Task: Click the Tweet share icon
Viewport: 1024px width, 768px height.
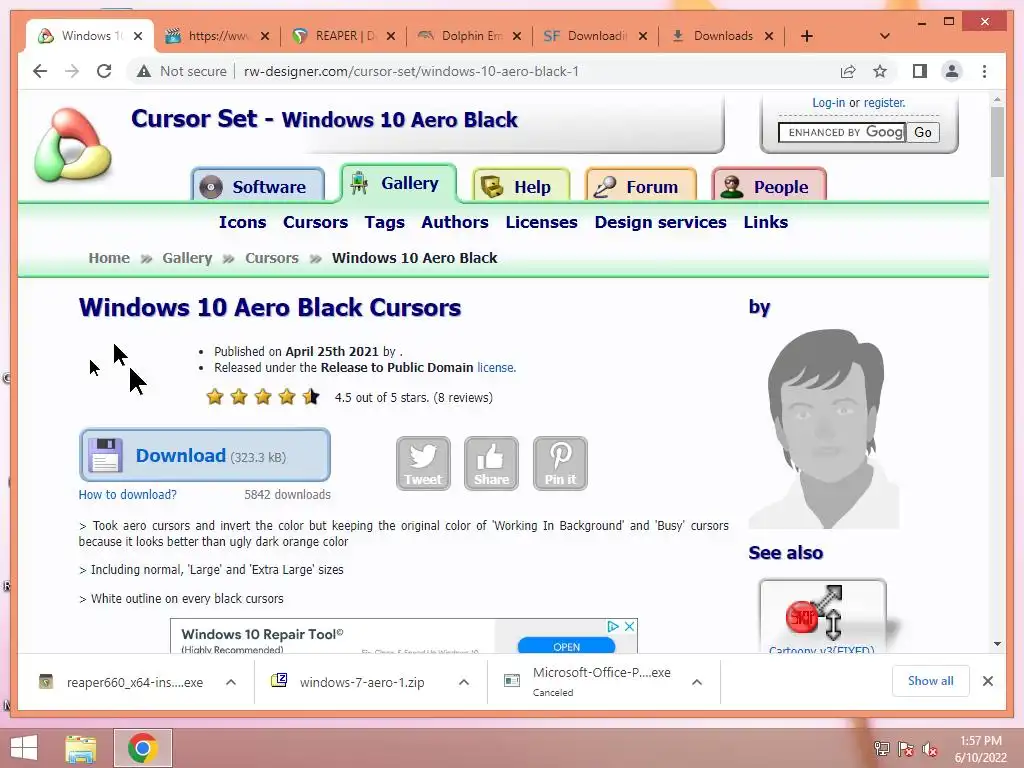Action: coord(423,463)
